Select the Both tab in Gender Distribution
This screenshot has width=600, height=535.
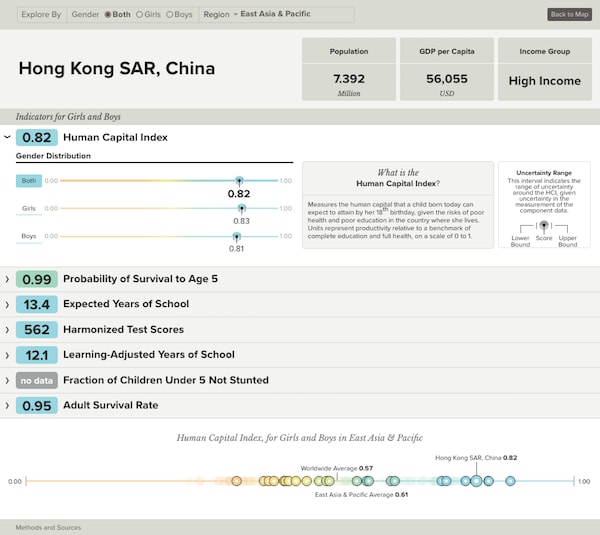29,181
